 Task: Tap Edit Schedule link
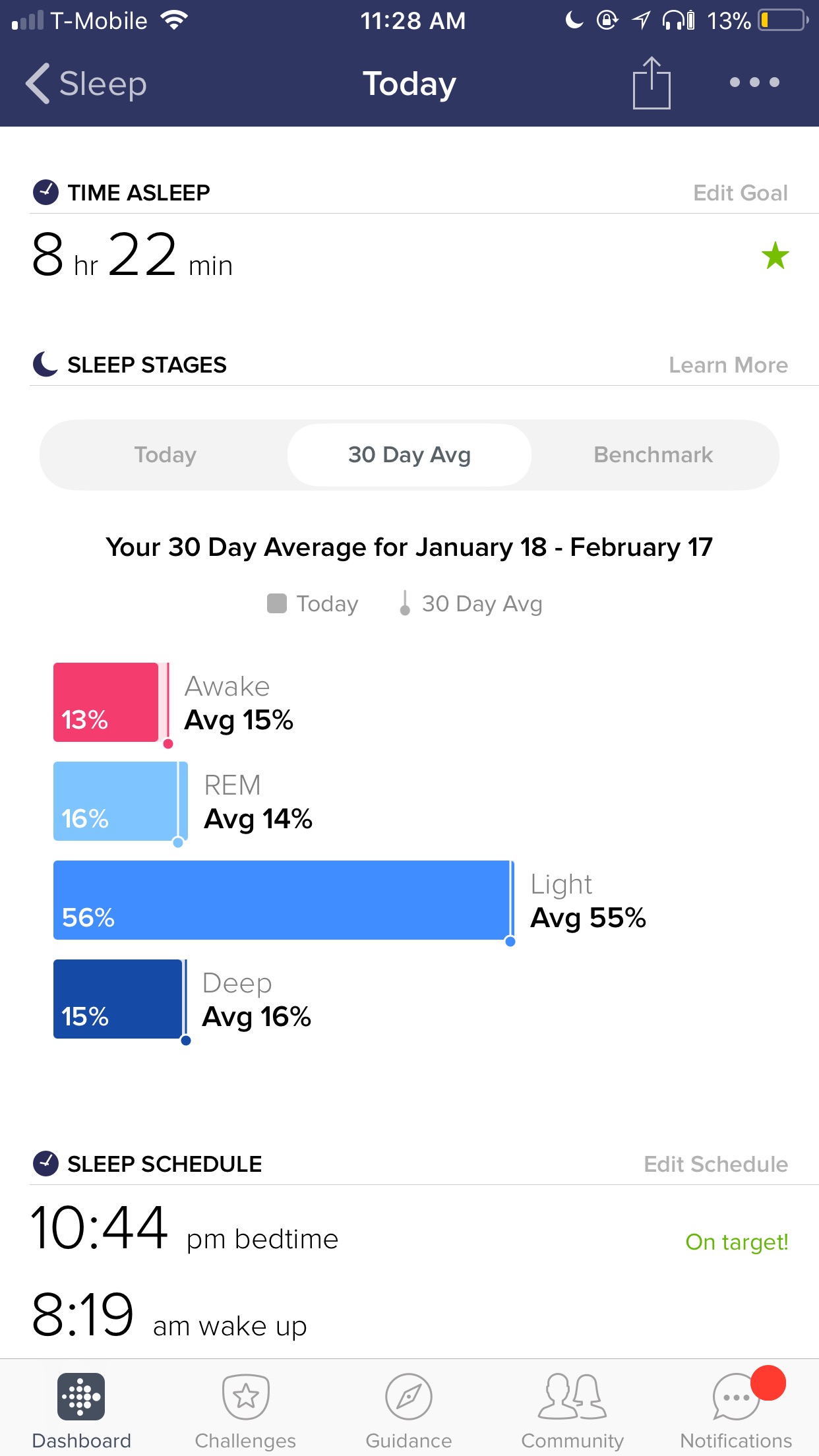tap(716, 1164)
